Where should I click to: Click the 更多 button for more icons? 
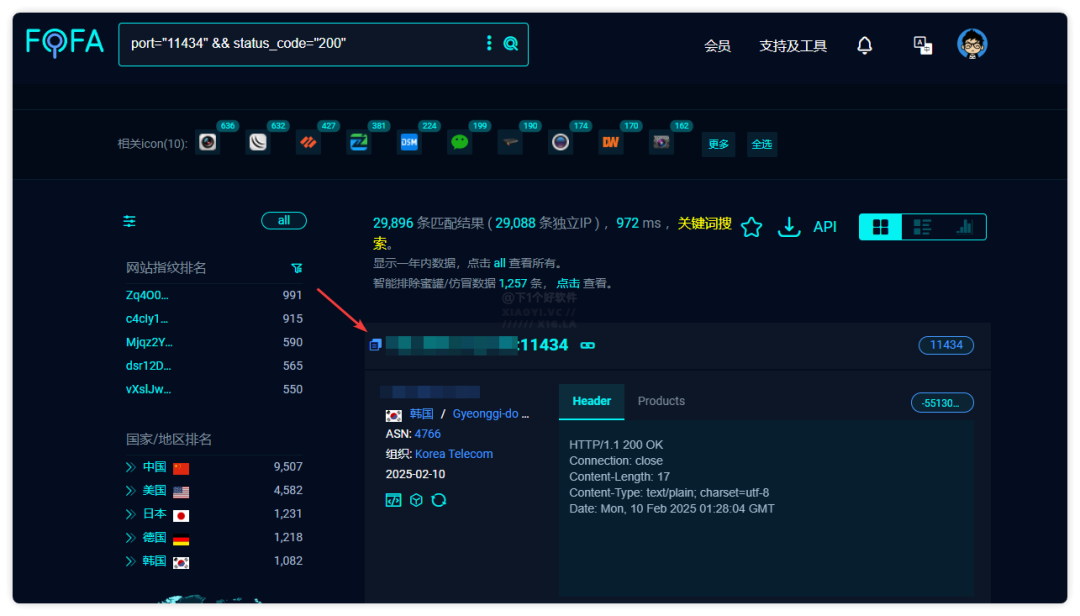coord(718,144)
